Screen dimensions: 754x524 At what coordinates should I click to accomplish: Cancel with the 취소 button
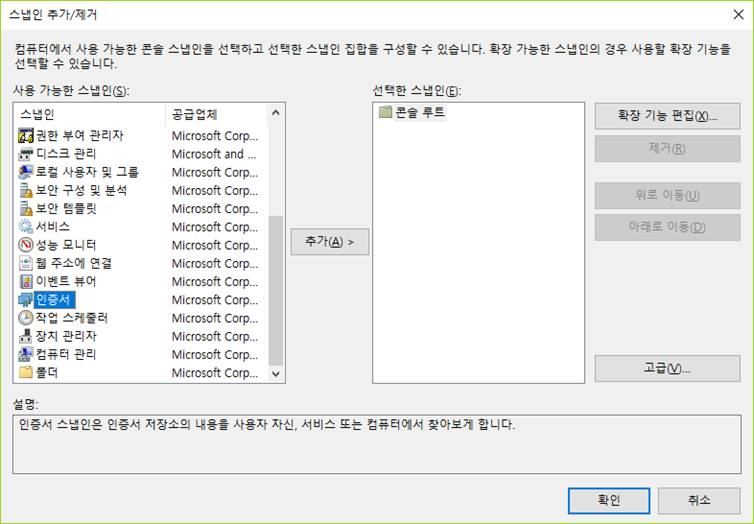699,500
